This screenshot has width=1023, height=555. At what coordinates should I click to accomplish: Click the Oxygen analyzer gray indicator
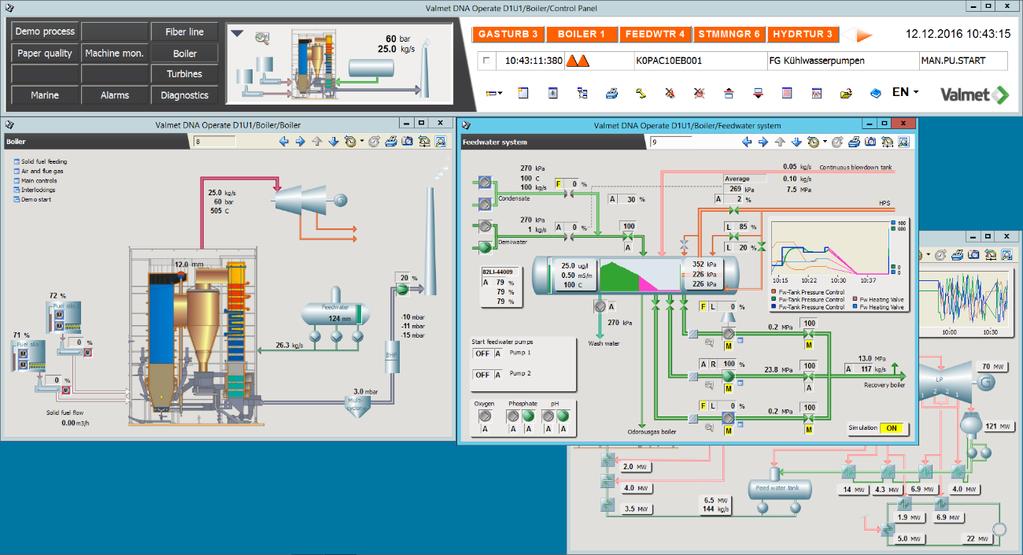coord(485,415)
